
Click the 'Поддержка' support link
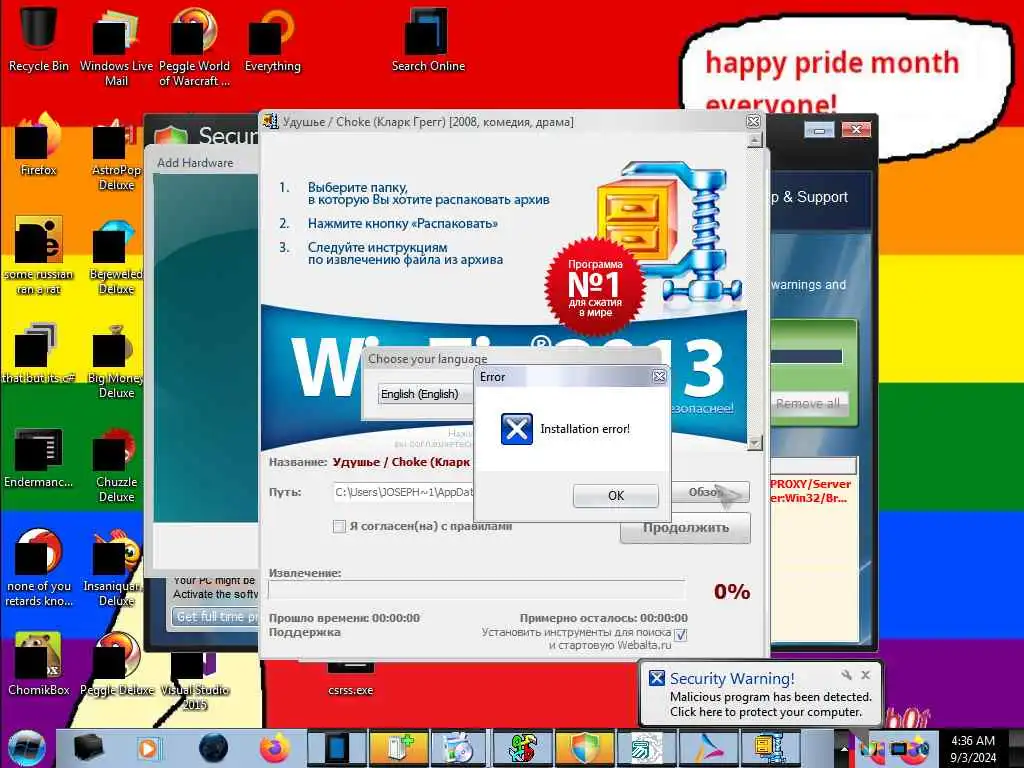pos(304,632)
